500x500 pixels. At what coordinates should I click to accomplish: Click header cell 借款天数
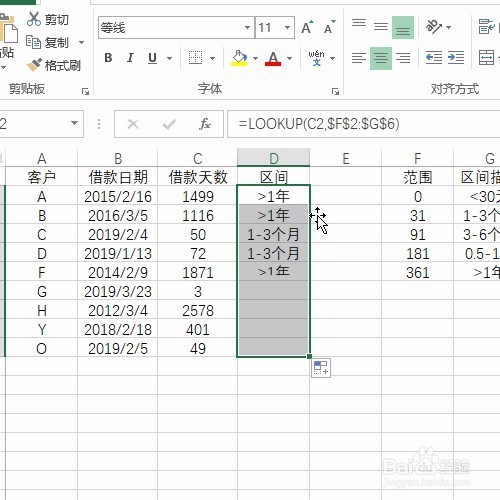197,177
